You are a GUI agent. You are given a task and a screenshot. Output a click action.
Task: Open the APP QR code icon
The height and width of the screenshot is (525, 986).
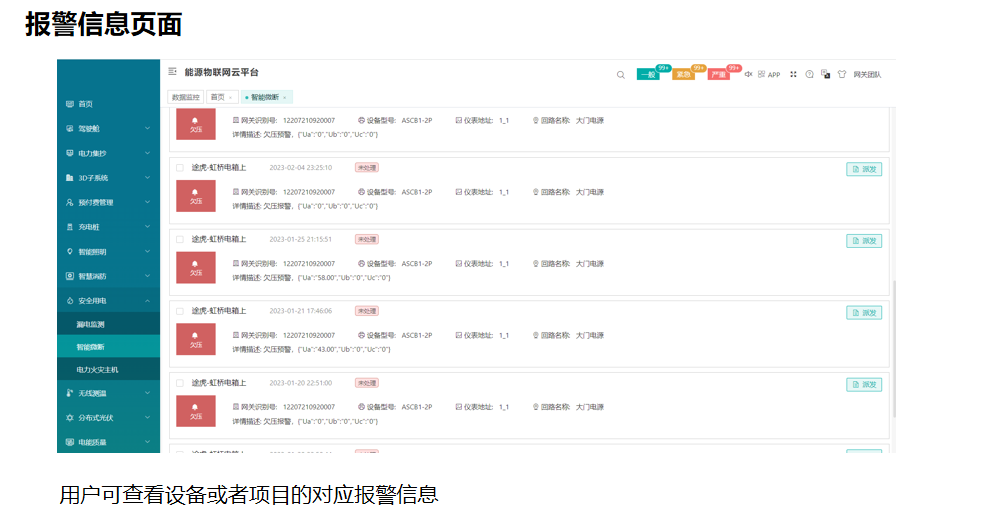point(762,74)
